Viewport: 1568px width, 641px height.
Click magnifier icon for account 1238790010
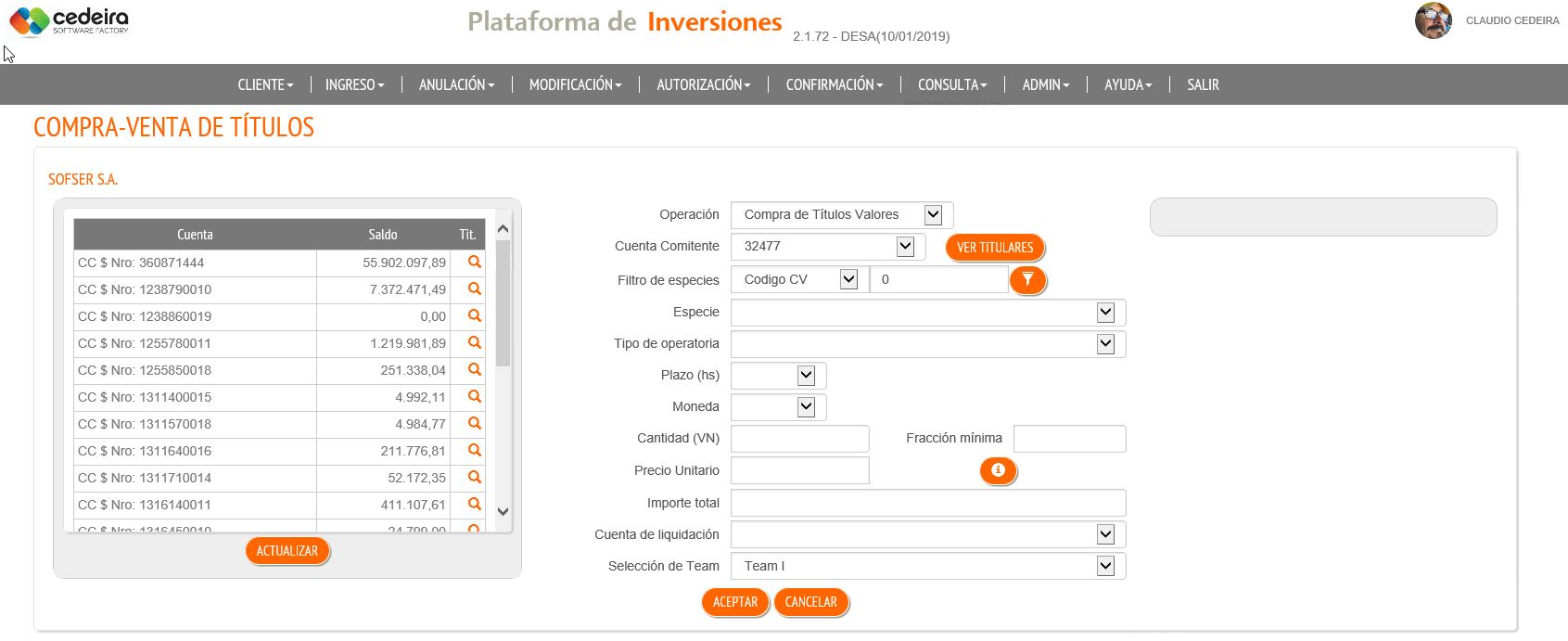(475, 289)
